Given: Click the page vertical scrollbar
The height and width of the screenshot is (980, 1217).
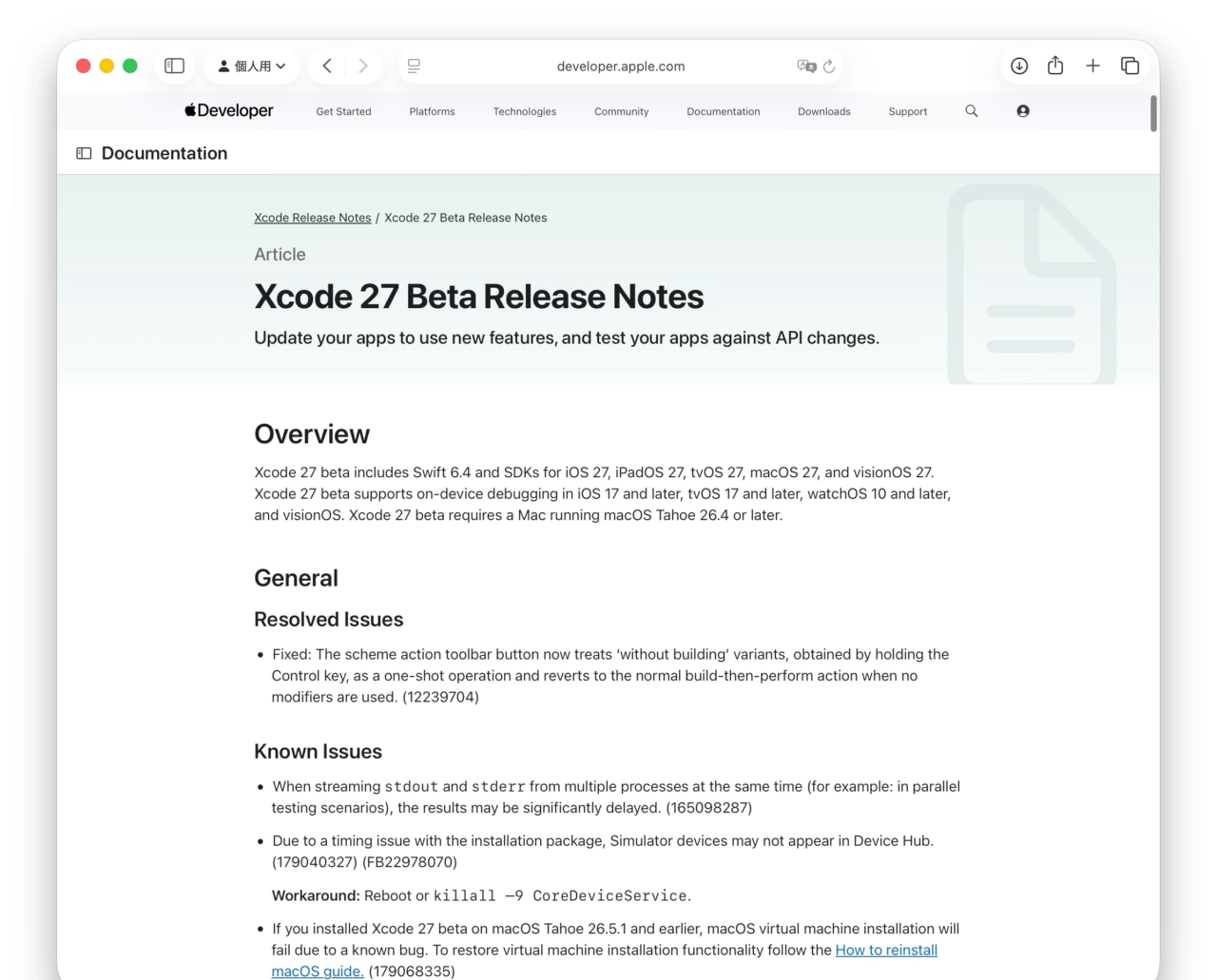Looking at the screenshot, I should (x=1153, y=113).
